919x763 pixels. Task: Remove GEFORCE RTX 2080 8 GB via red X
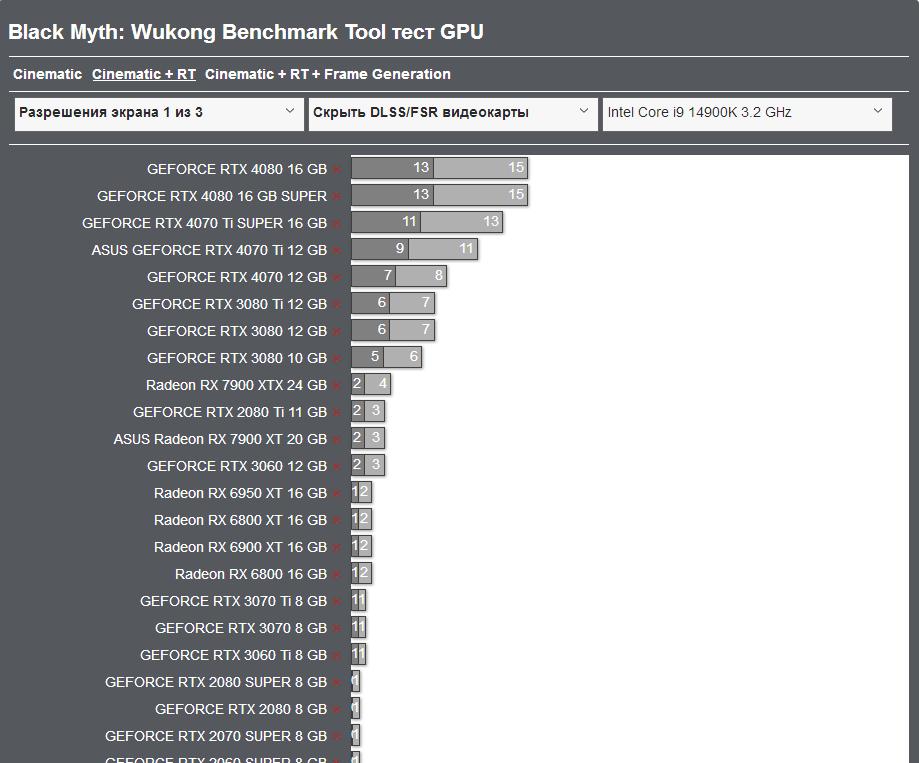point(336,709)
